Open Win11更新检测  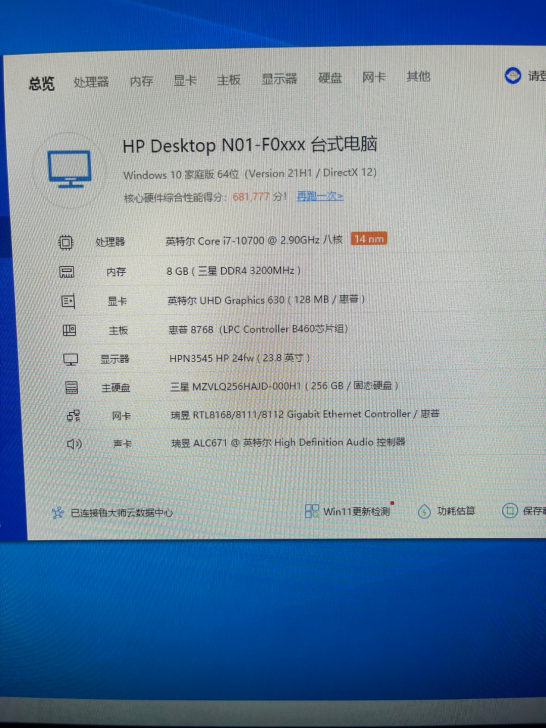point(357,511)
